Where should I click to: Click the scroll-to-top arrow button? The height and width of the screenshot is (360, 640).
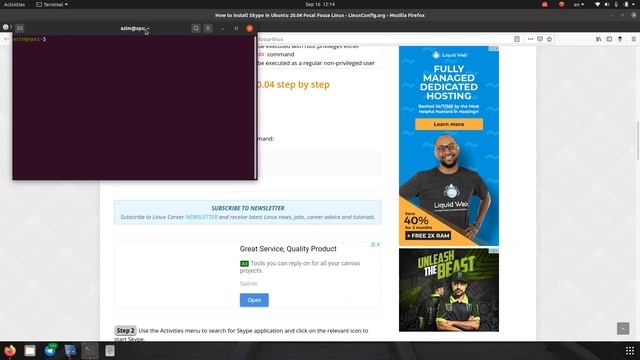click(623, 329)
